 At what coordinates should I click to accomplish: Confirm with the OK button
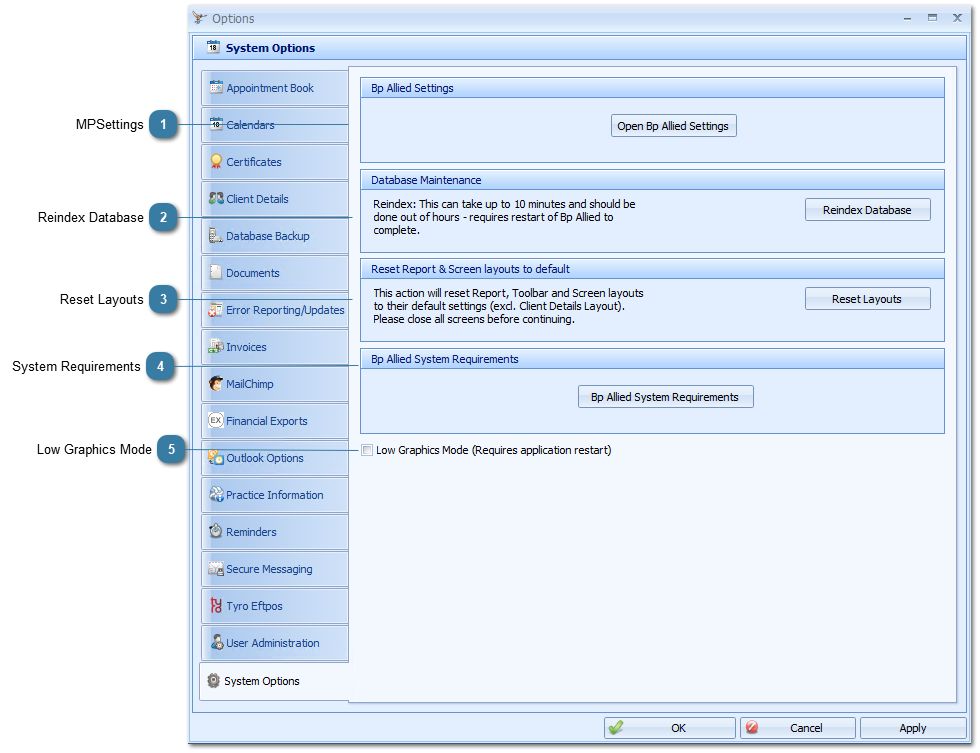(669, 727)
